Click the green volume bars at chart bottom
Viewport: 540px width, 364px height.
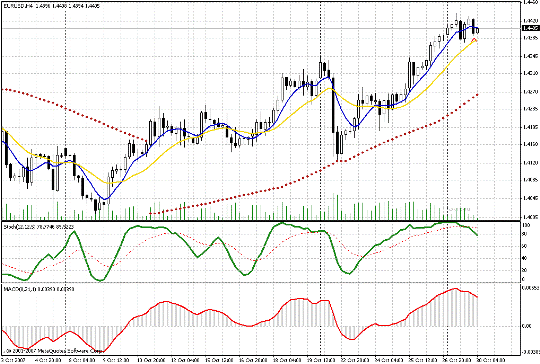coord(241,211)
